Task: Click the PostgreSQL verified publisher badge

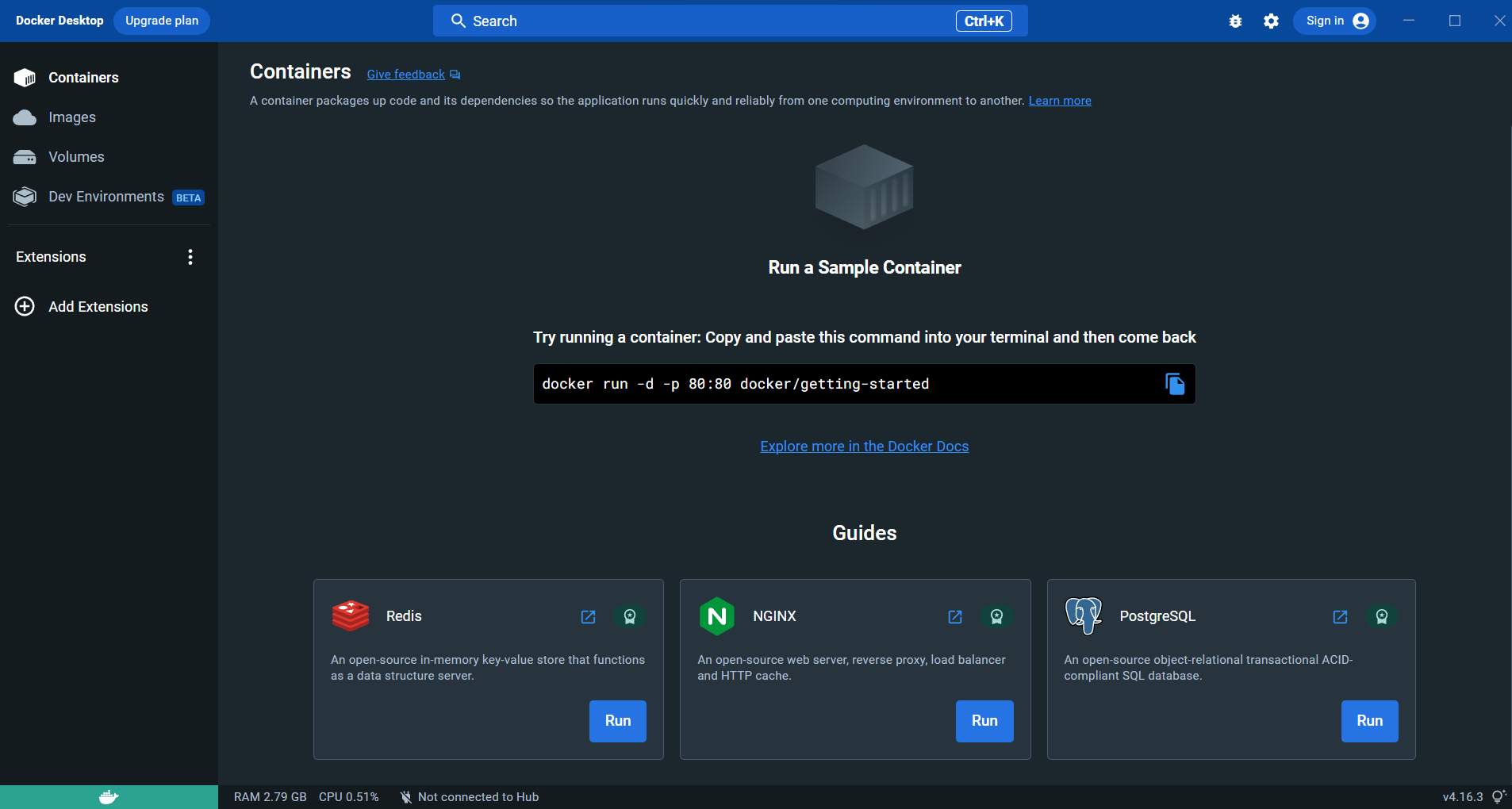Action: (x=1383, y=617)
